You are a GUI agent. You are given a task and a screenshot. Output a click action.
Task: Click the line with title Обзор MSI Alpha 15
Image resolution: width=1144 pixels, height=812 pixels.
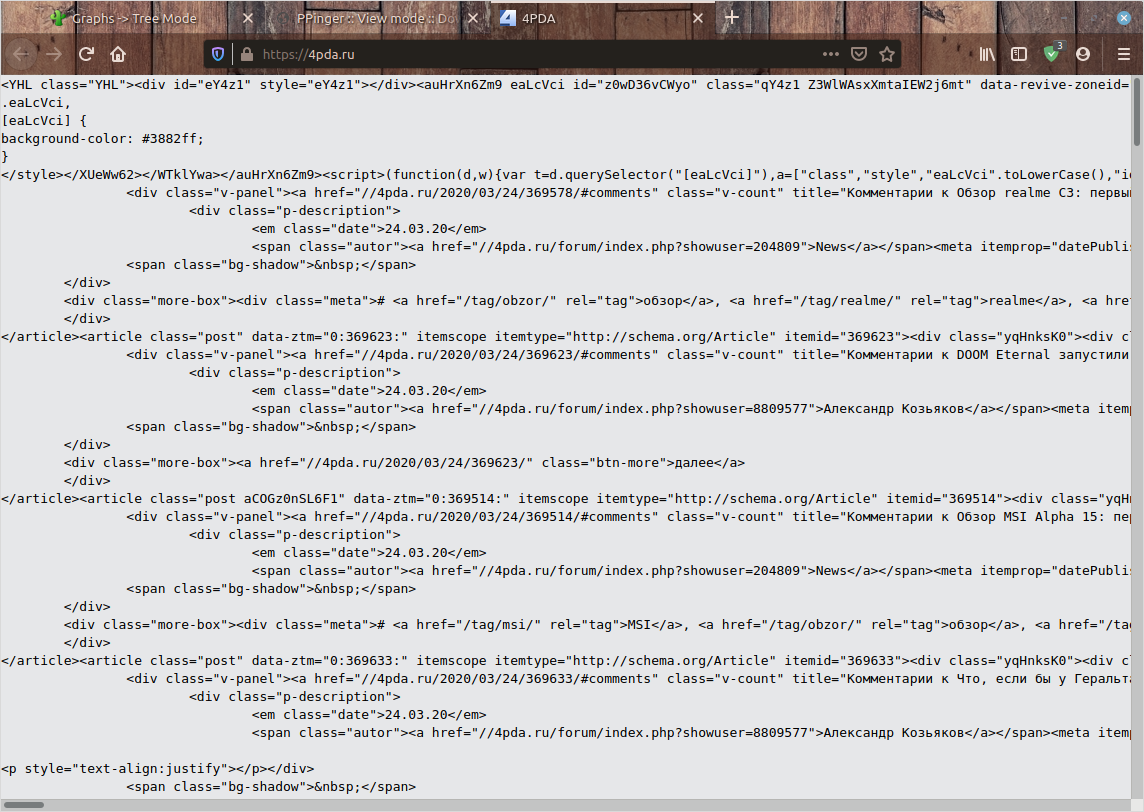coord(628,517)
